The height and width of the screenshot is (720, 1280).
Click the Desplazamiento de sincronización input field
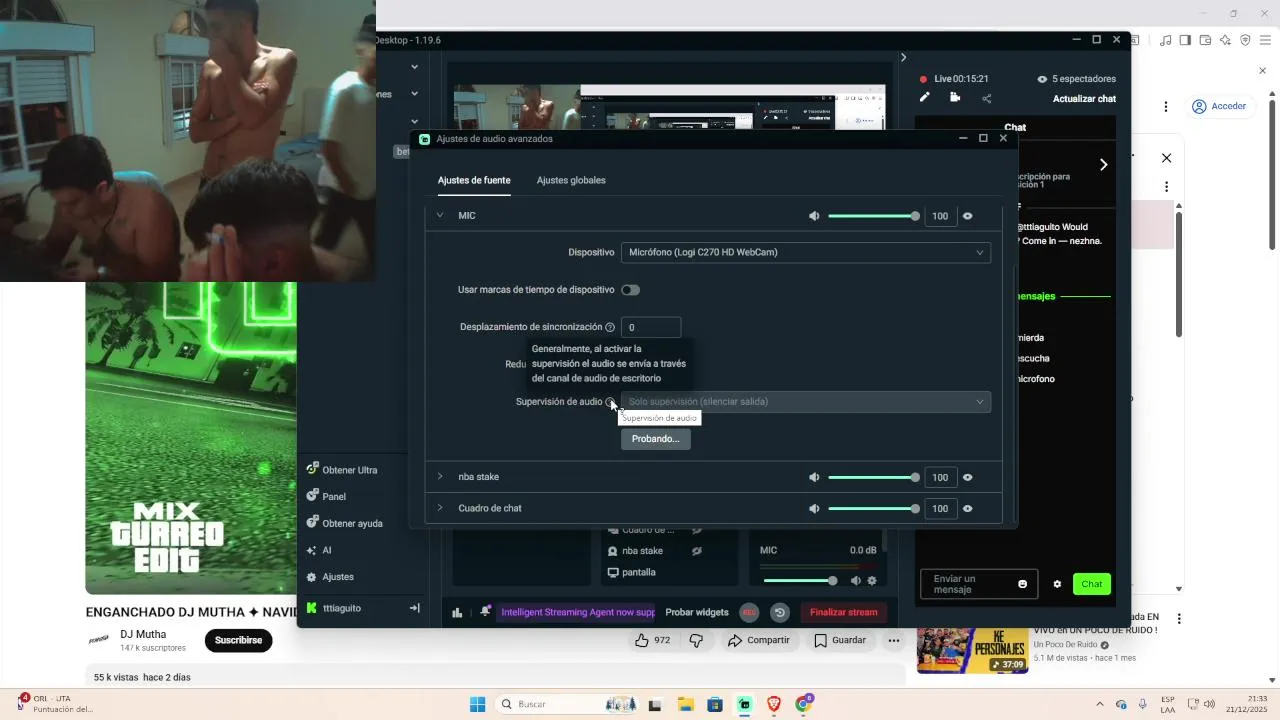651,327
